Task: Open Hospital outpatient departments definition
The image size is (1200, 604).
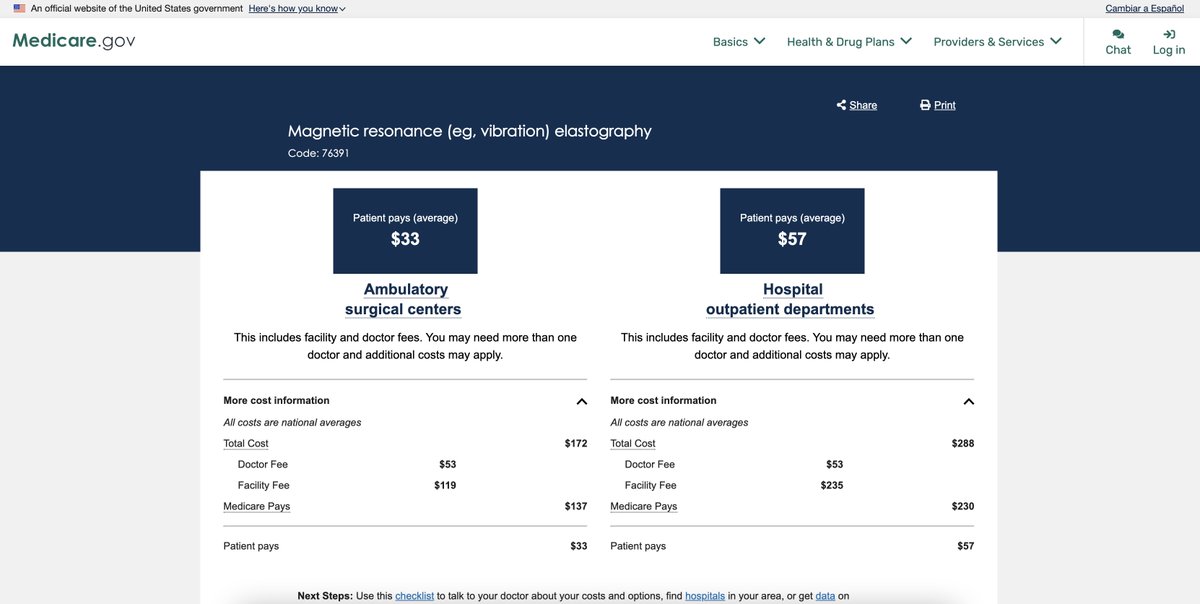Action: point(790,299)
